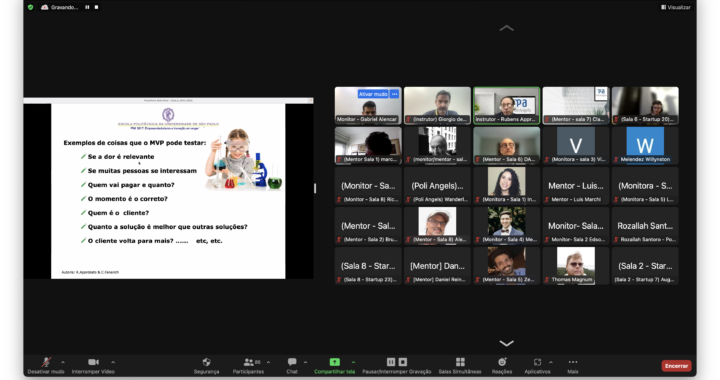The image size is (720, 380).
Task: Select the Instrutor - Rubens Appr... video tile
Action: pos(506,106)
